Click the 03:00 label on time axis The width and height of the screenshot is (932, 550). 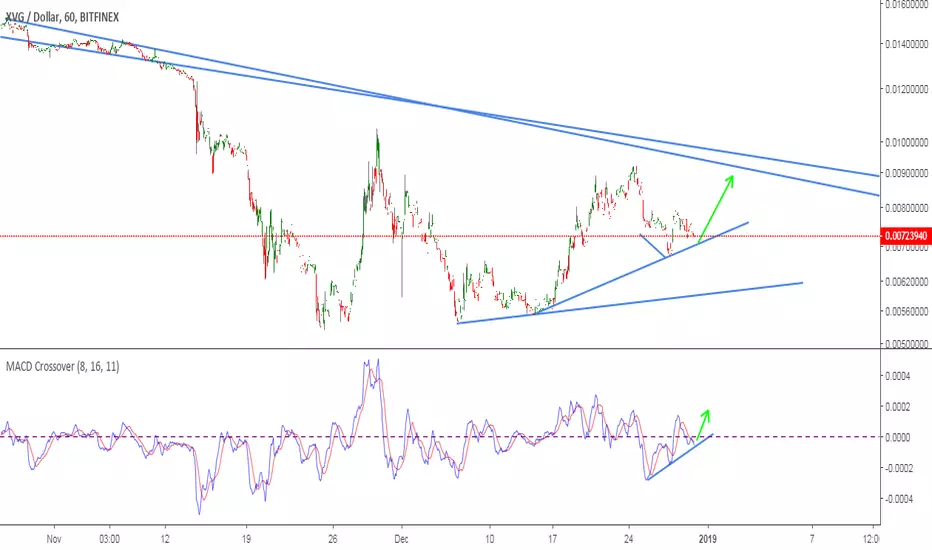click(109, 539)
